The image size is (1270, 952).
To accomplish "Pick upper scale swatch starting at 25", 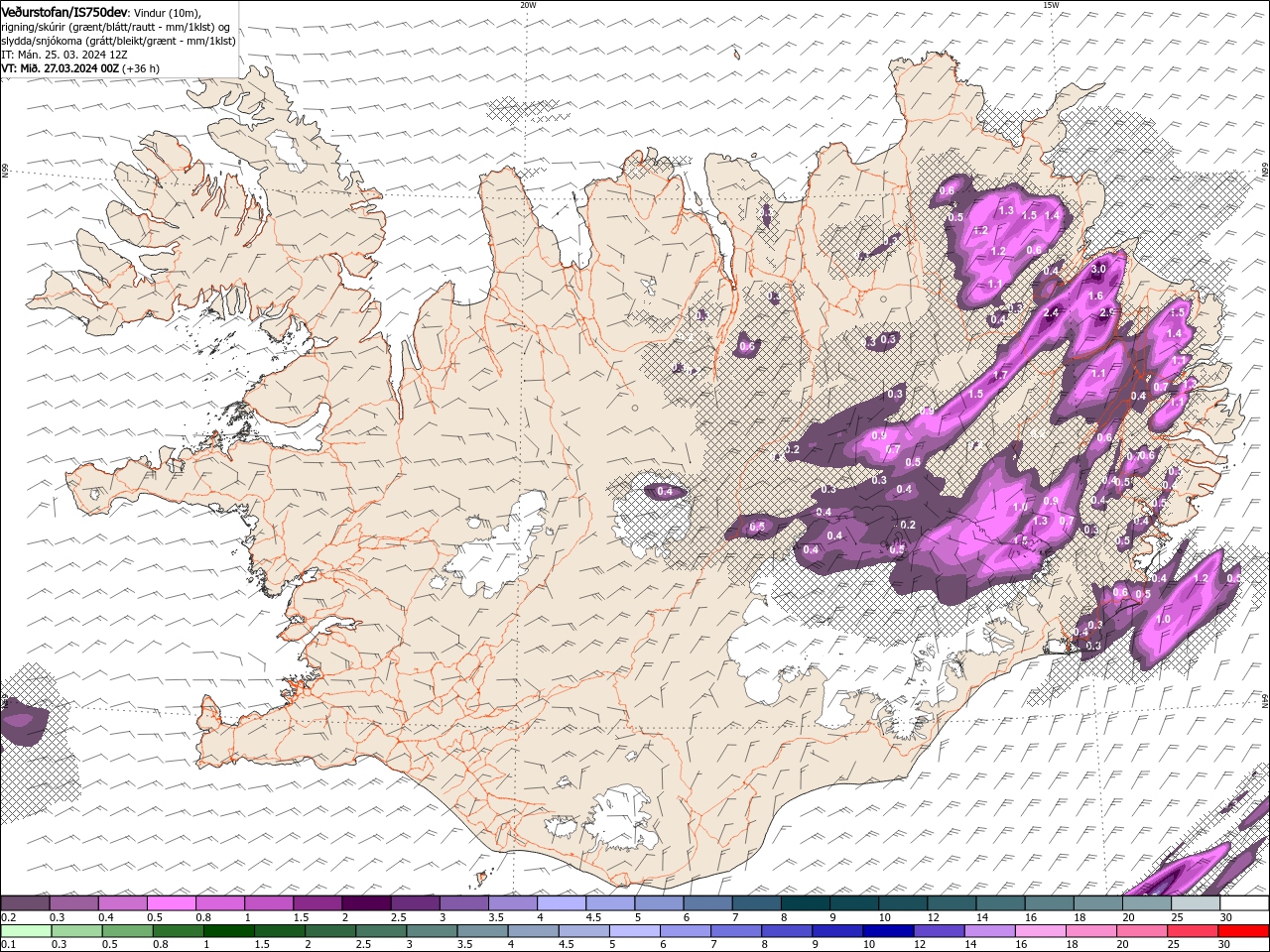I will 1195,903.
